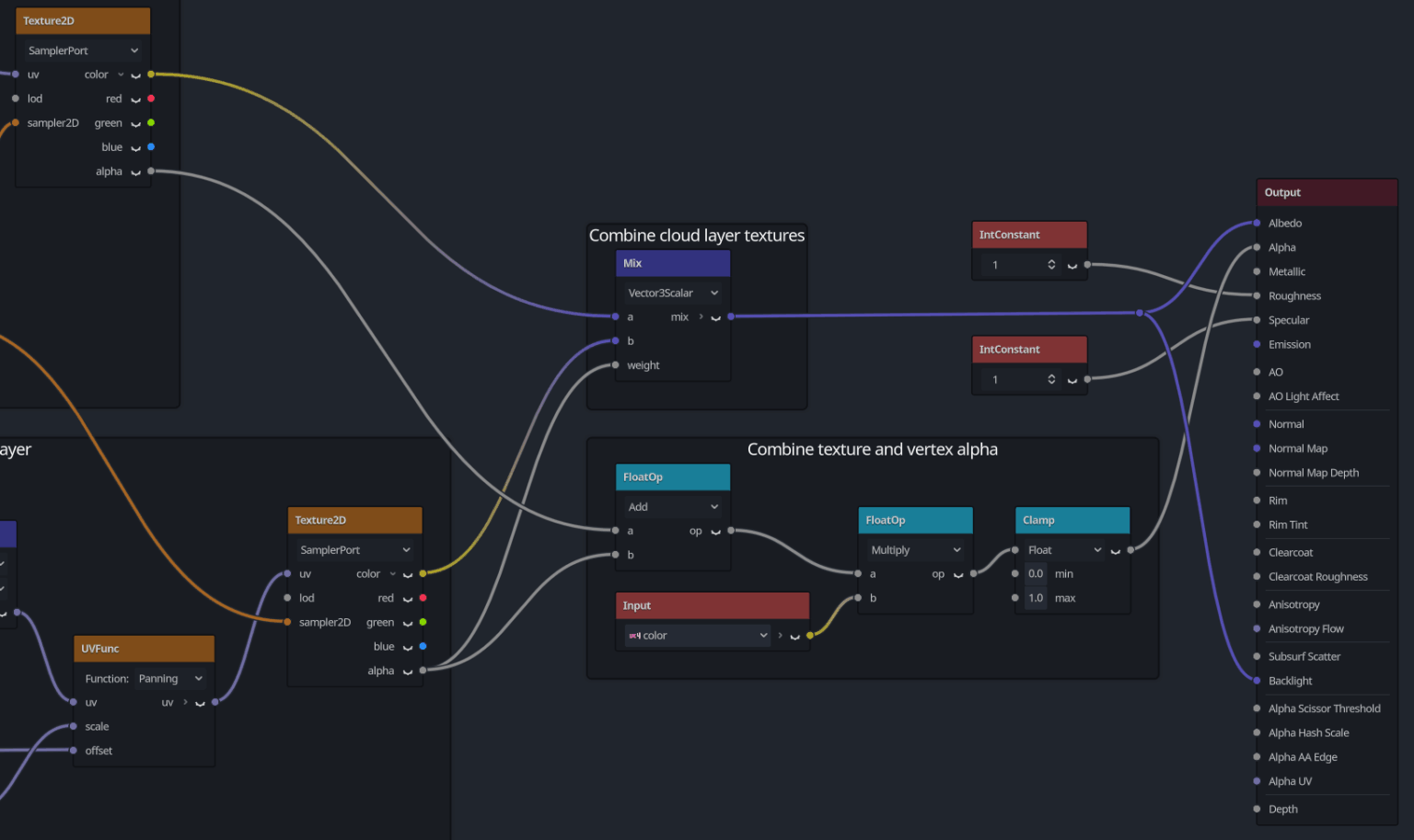
Task: Click the preview icon on Clamp node output
Action: pos(1116,549)
